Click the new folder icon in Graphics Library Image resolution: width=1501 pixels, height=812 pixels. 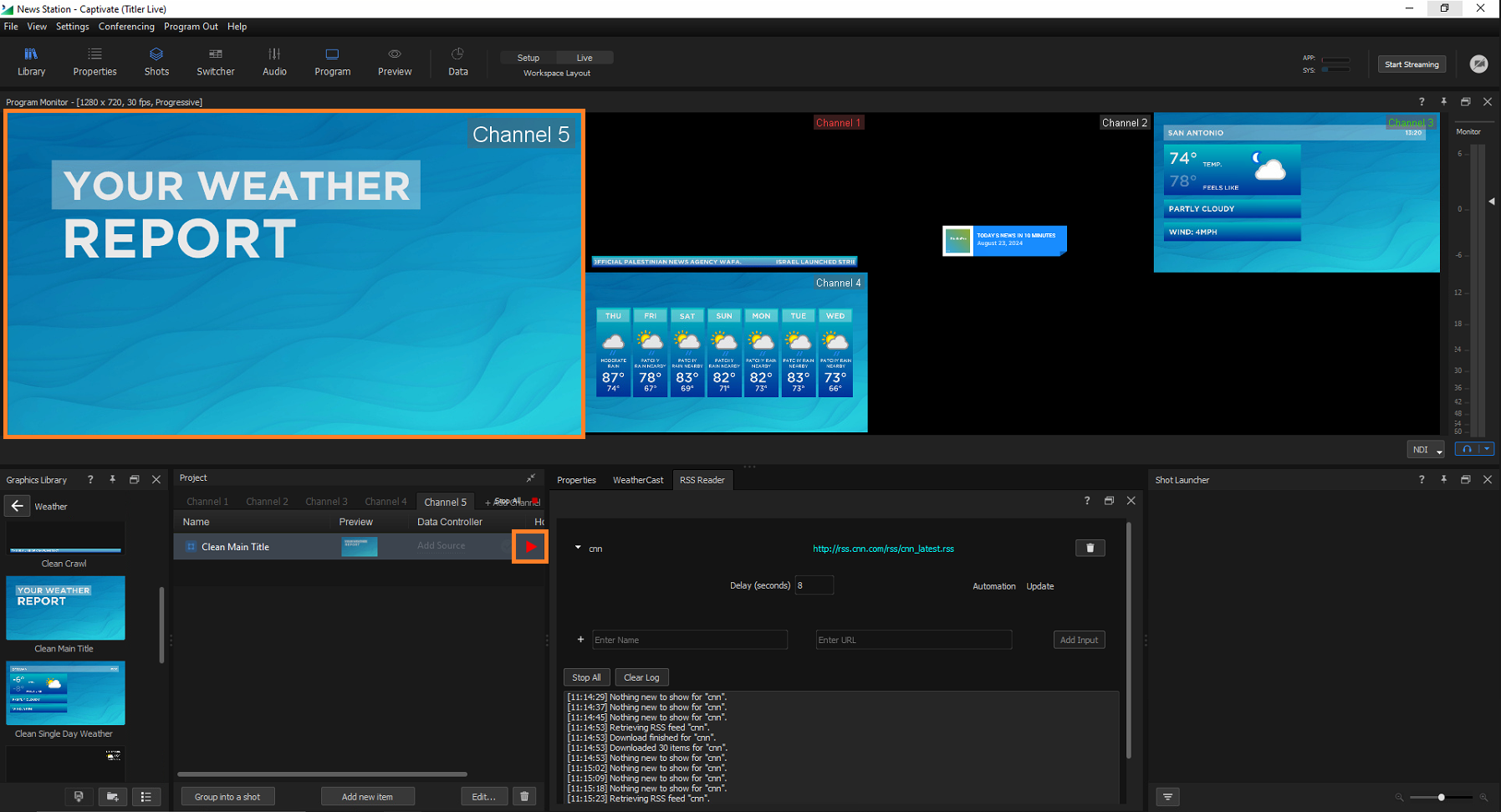click(112, 797)
